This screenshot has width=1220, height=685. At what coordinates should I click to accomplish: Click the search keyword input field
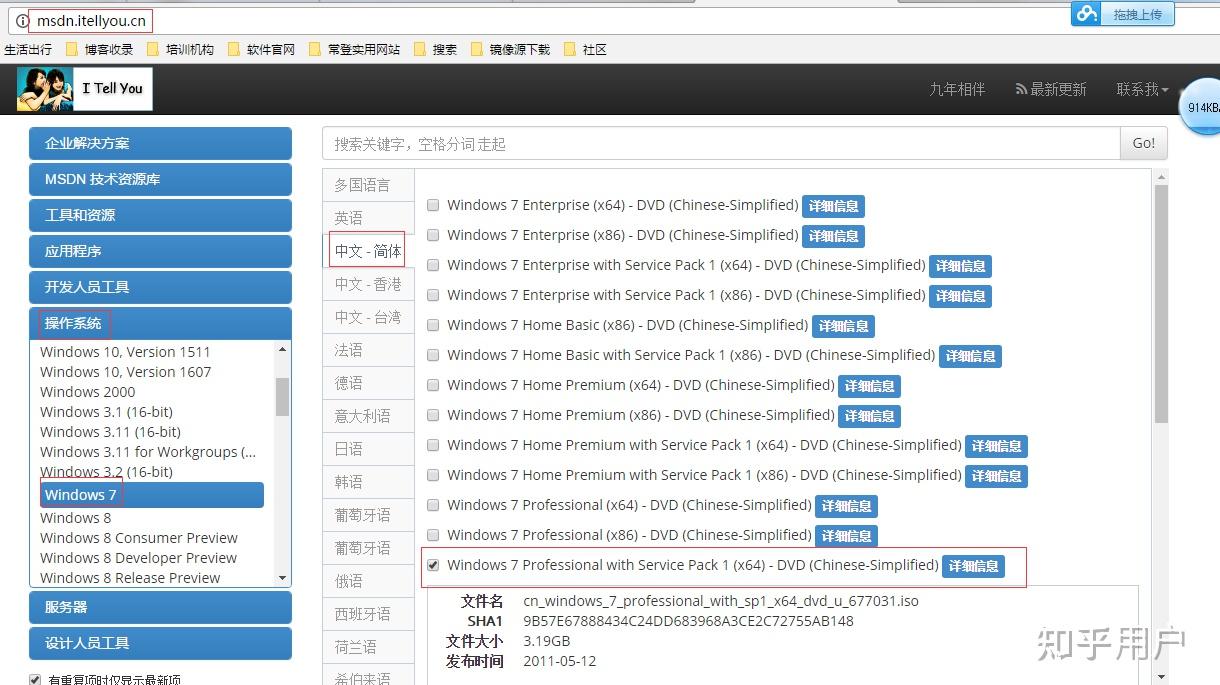pos(721,144)
